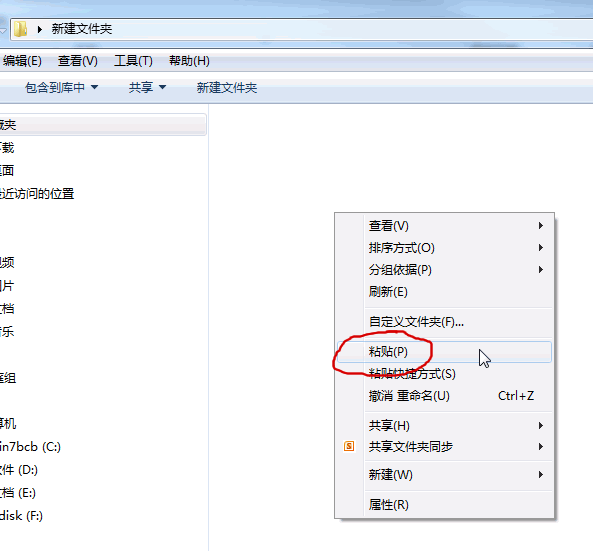Screen dimensions: 593x551
Task: Open the 工具(T) menu
Action: coord(133,61)
